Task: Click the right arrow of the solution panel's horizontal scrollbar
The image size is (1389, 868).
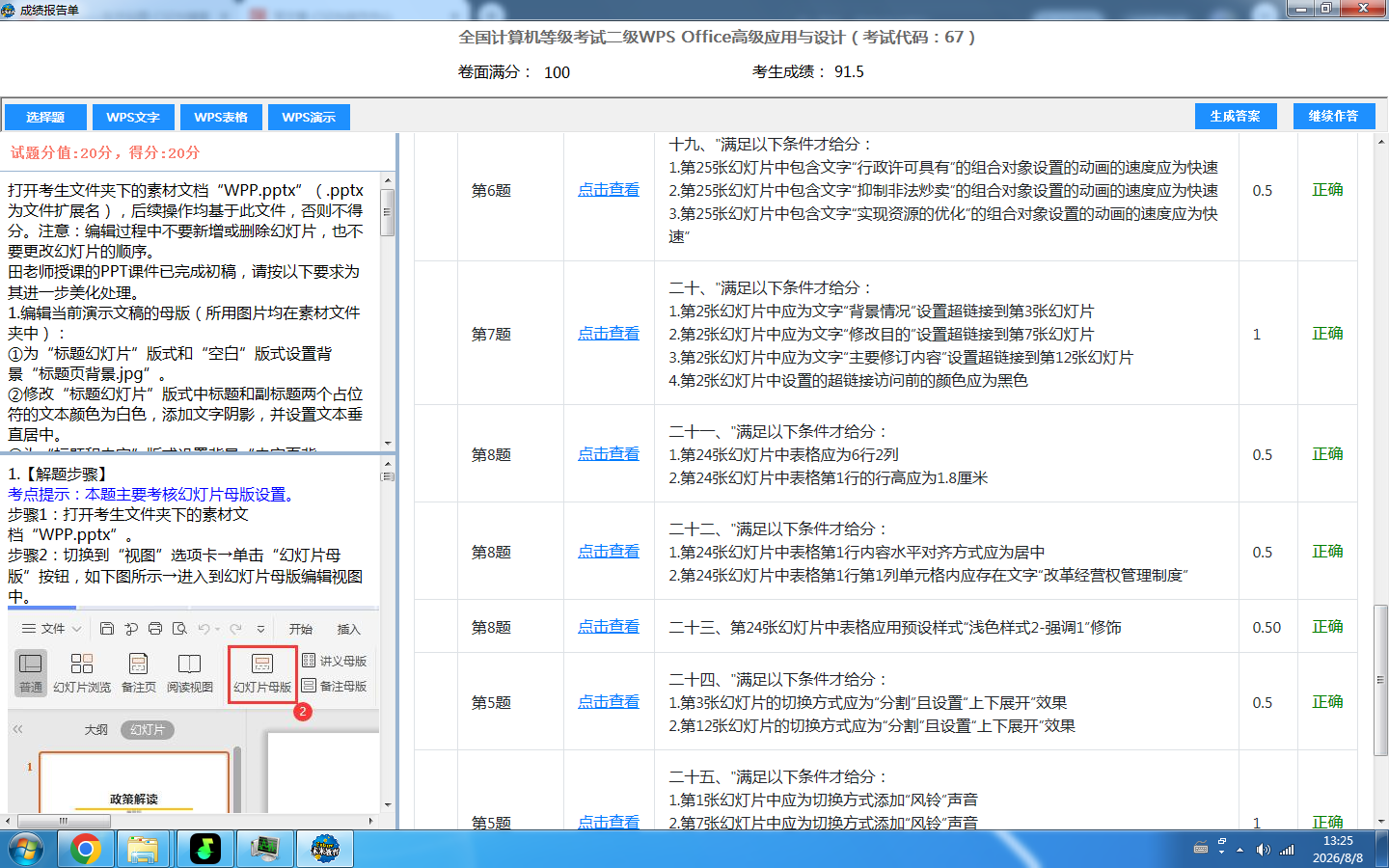Action: (371, 821)
